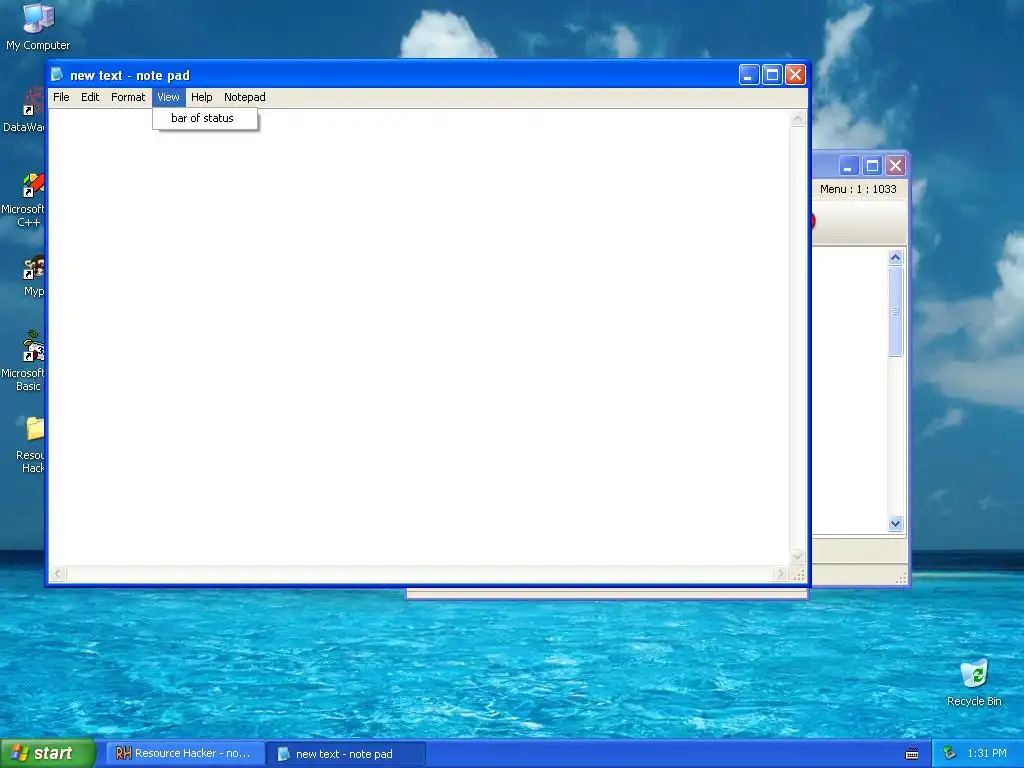The height and width of the screenshot is (768, 1024).
Task: Click the note pad horizontal scrollbar right arrow
Action: tap(780, 574)
